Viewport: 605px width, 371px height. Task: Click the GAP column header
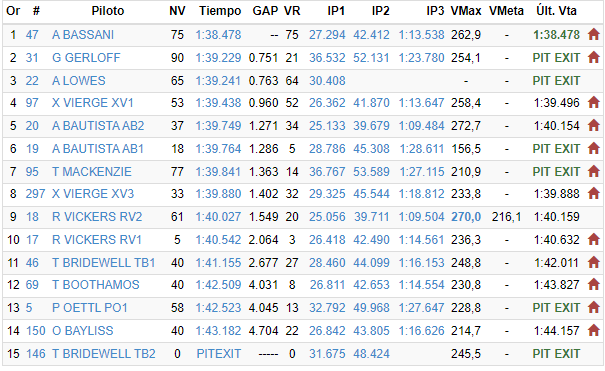pyautogui.click(x=265, y=11)
